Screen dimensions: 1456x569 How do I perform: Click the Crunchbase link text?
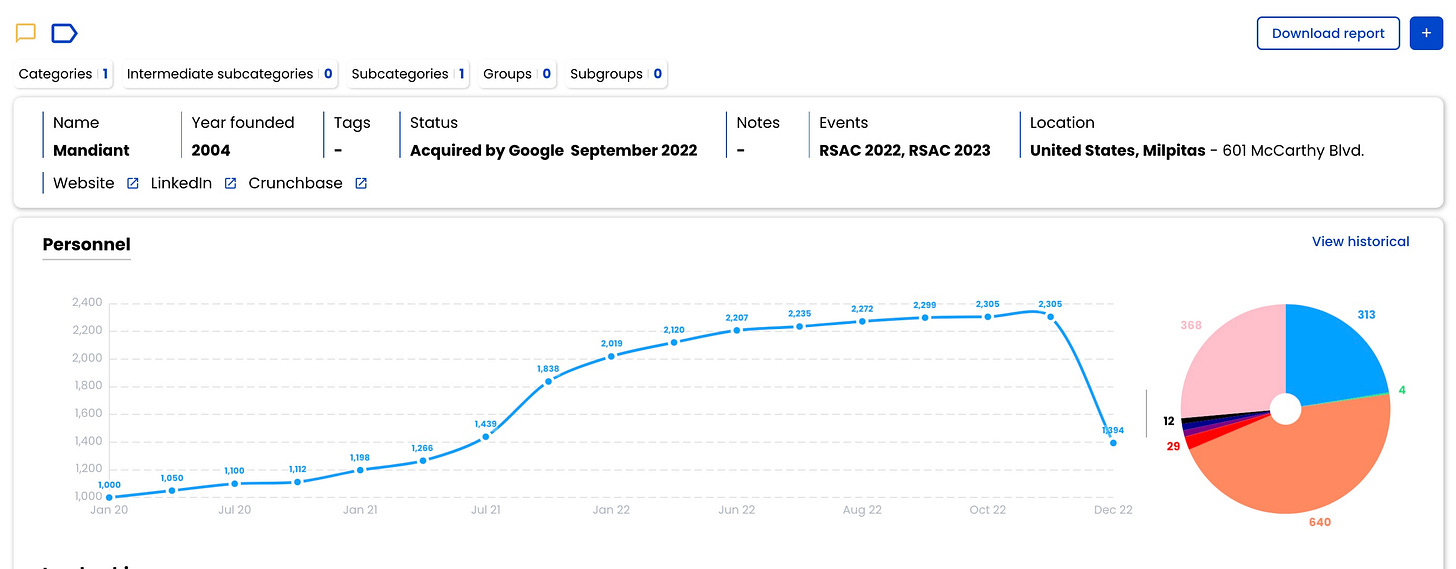295,183
